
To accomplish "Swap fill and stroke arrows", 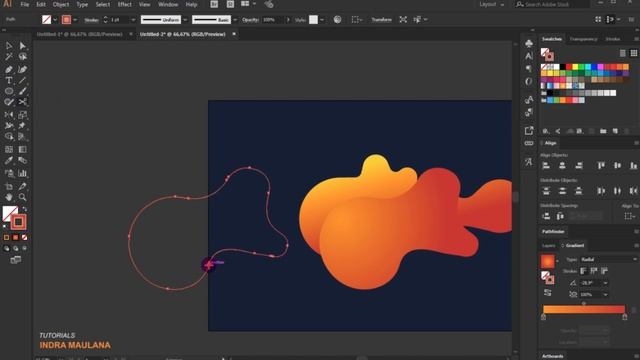I will coord(24,209).
